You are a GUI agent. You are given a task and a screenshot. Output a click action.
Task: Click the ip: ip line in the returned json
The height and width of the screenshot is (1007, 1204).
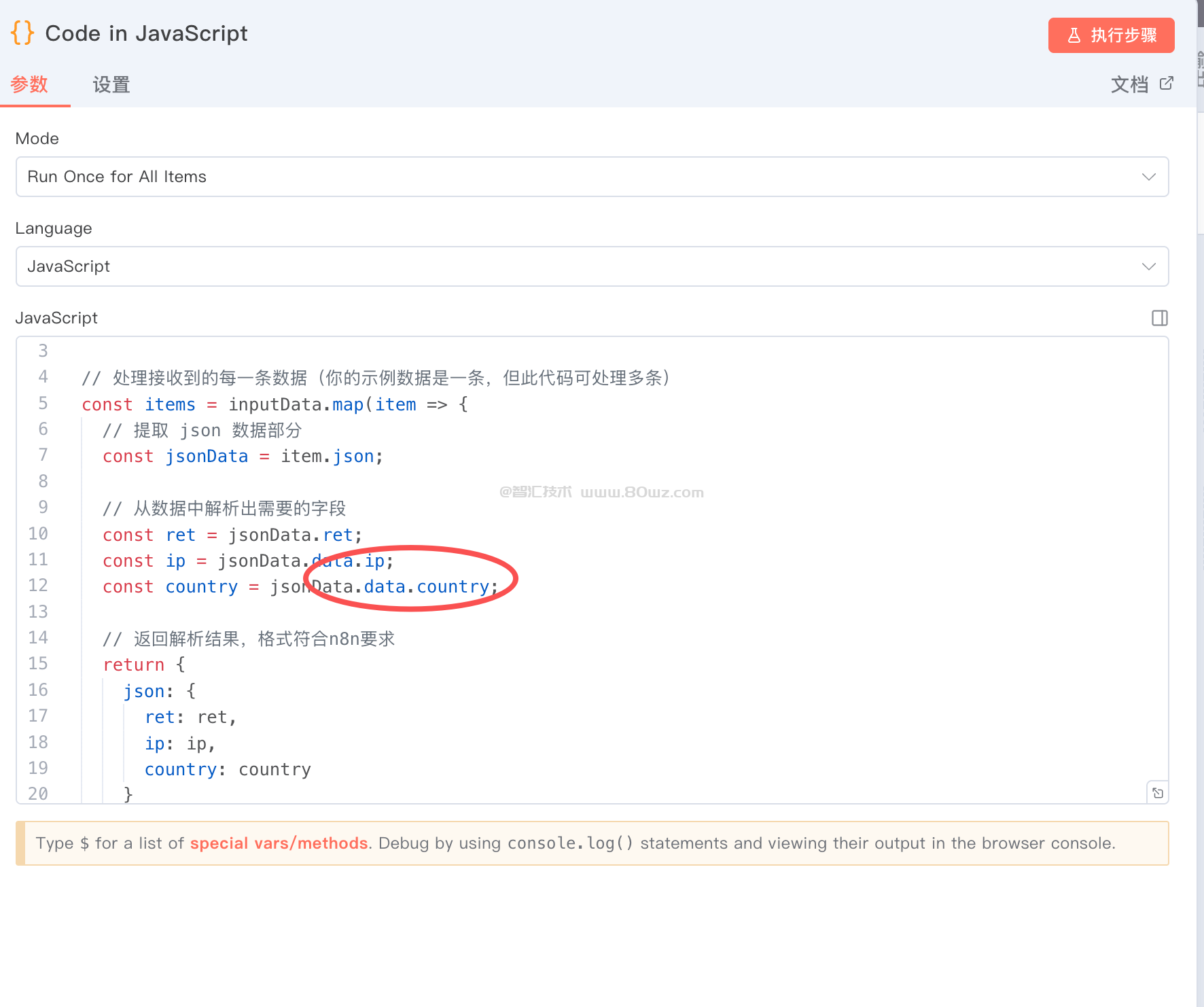tap(179, 744)
